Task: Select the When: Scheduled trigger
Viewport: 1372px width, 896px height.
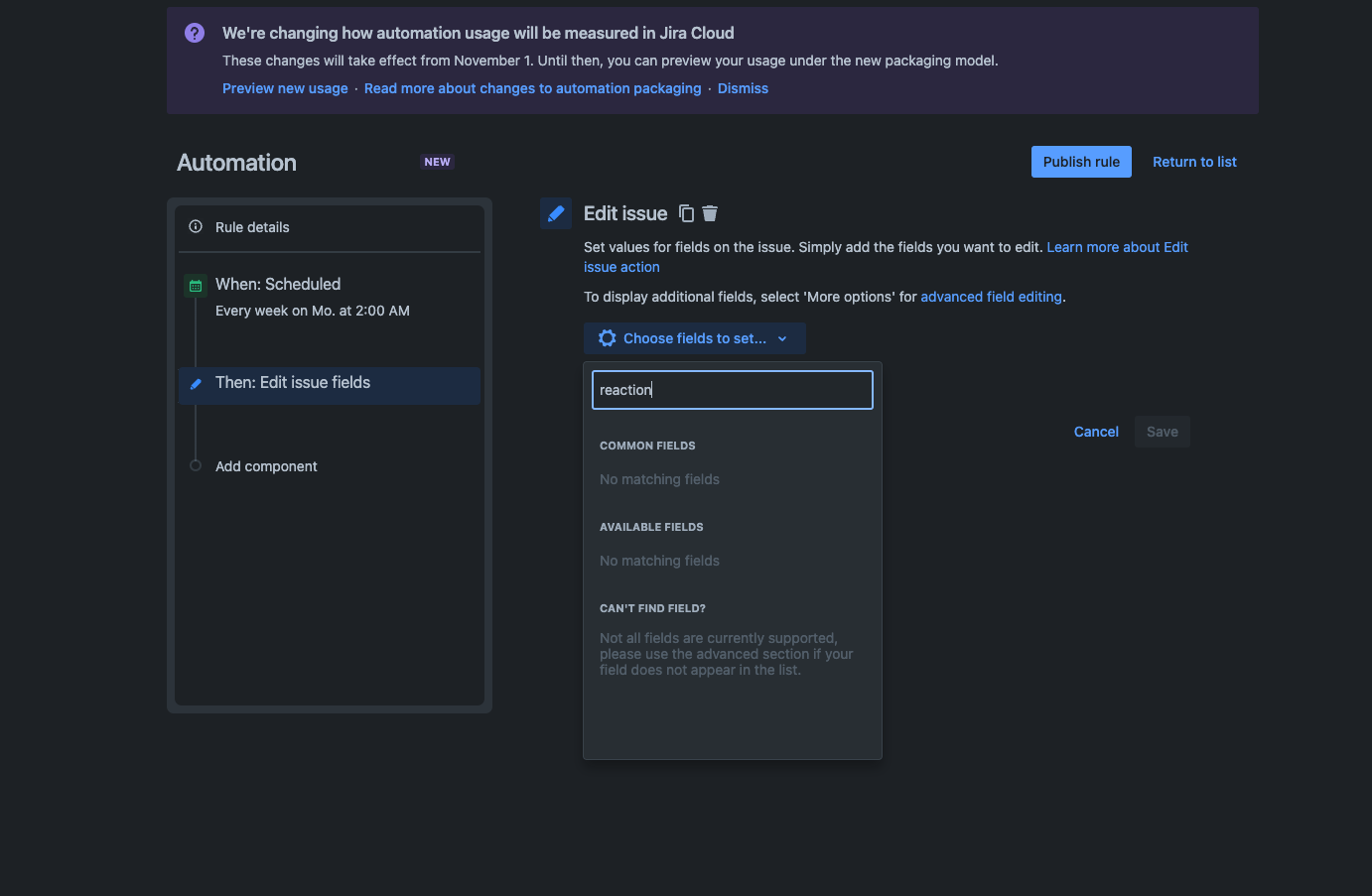Action: [278, 284]
